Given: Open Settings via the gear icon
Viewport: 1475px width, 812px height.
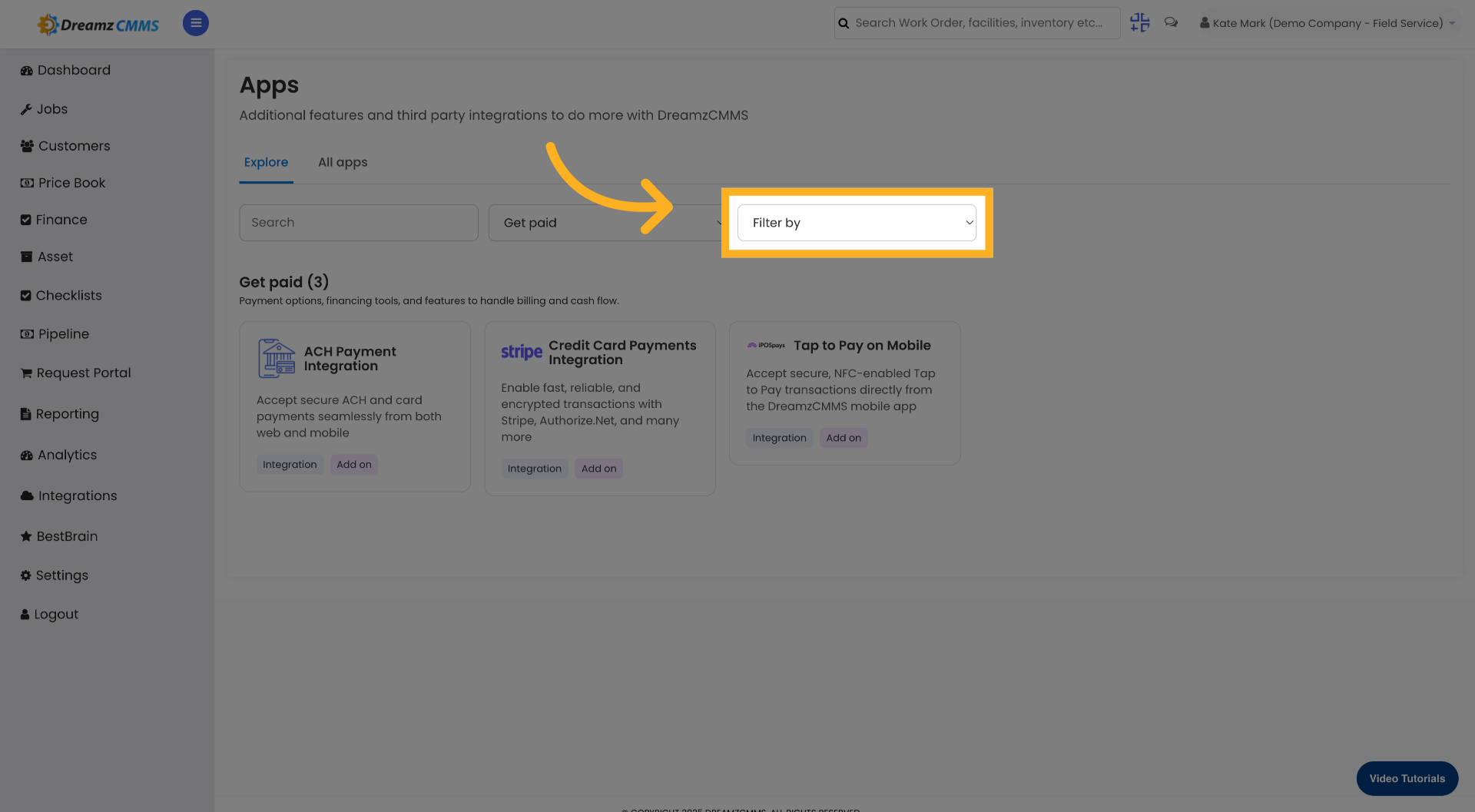Looking at the screenshot, I should tap(25, 575).
